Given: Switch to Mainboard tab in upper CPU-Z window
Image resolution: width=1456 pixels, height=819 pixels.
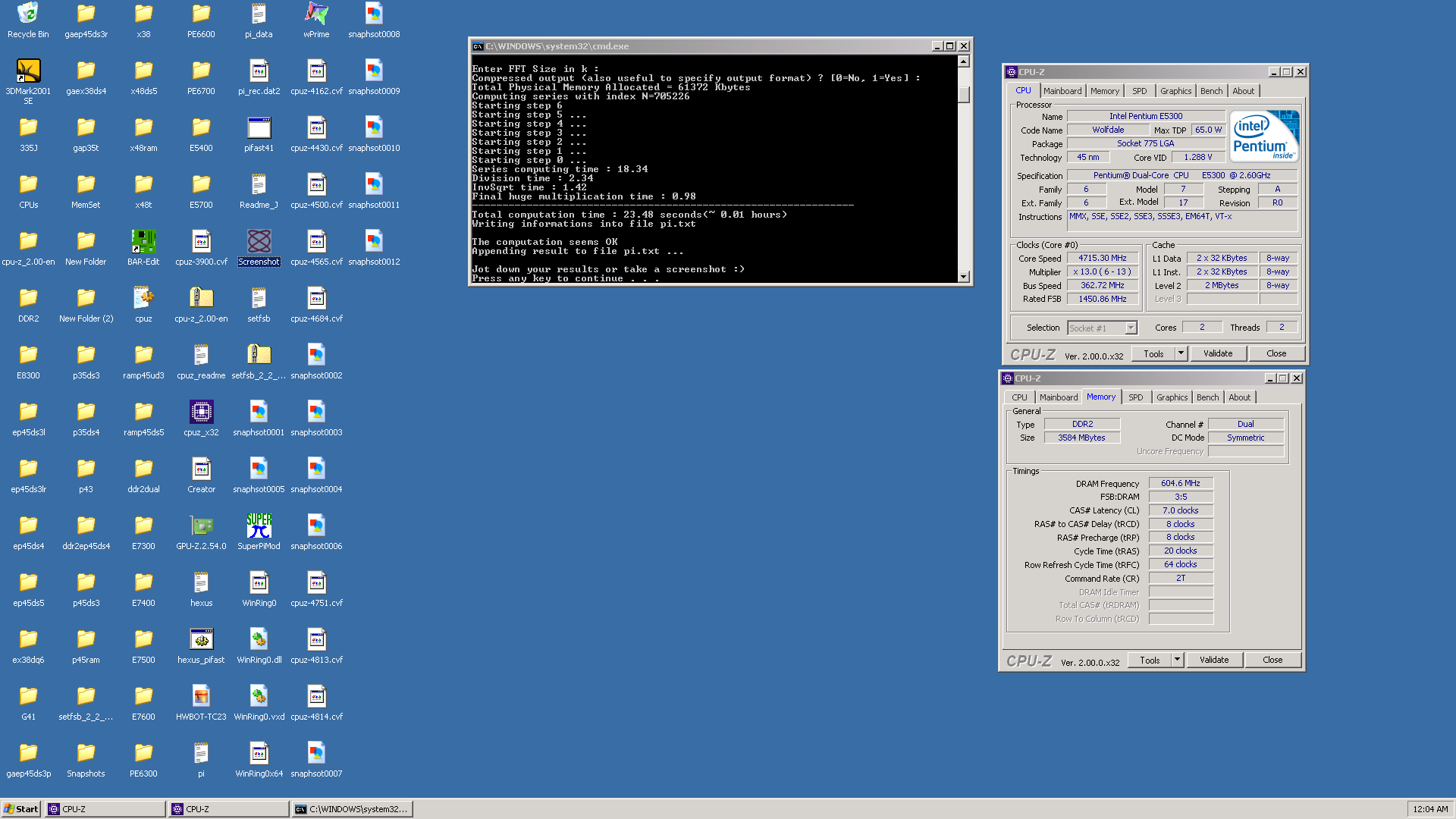Looking at the screenshot, I should coord(1062,91).
